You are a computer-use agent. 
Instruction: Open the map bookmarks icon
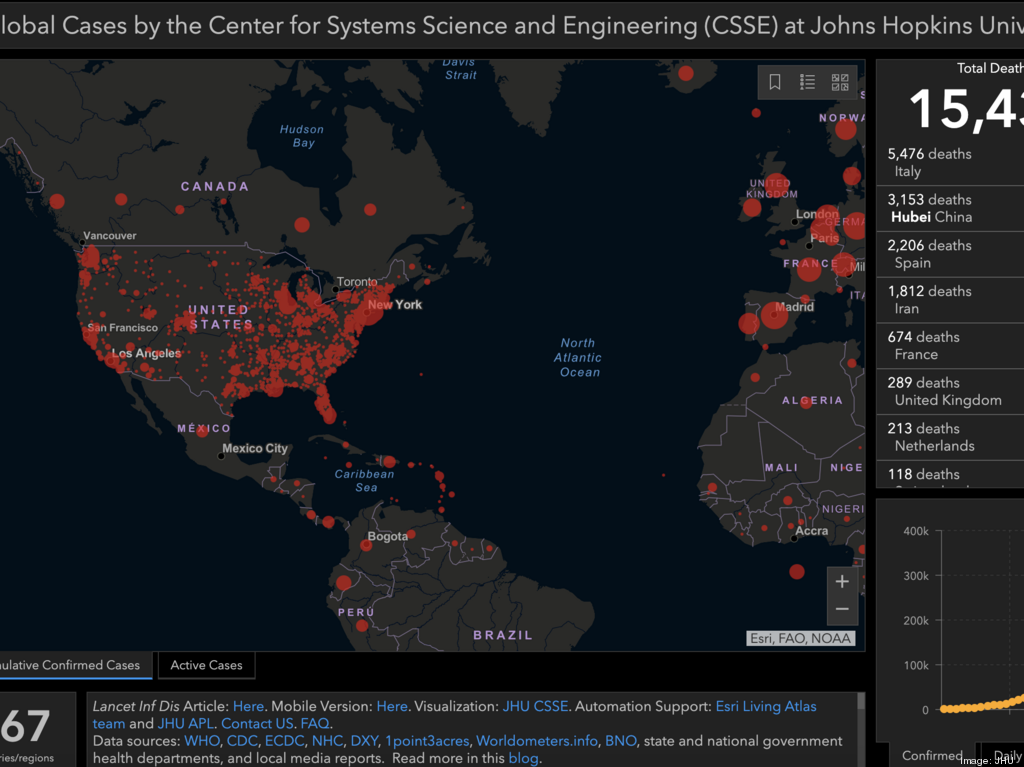pyautogui.click(x=775, y=83)
